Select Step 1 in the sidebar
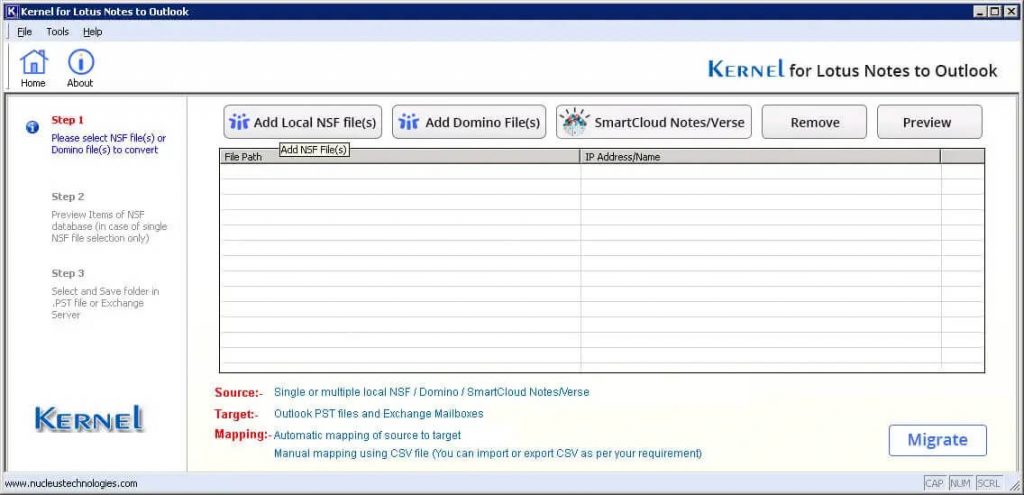The width and height of the screenshot is (1024, 495). tap(68, 120)
